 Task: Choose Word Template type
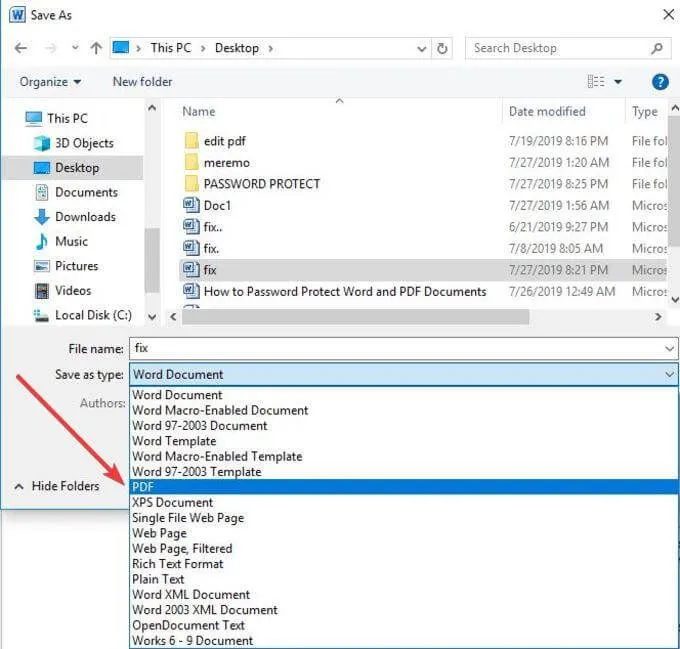[403, 441]
